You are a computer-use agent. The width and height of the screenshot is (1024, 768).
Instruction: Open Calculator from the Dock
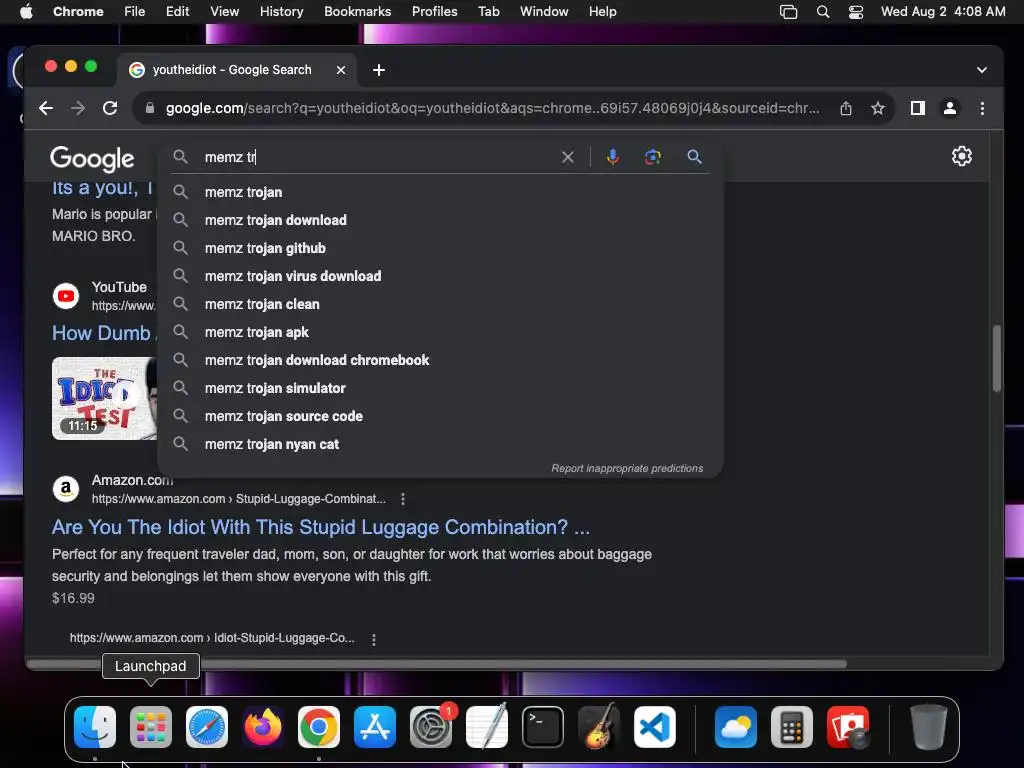point(792,727)
